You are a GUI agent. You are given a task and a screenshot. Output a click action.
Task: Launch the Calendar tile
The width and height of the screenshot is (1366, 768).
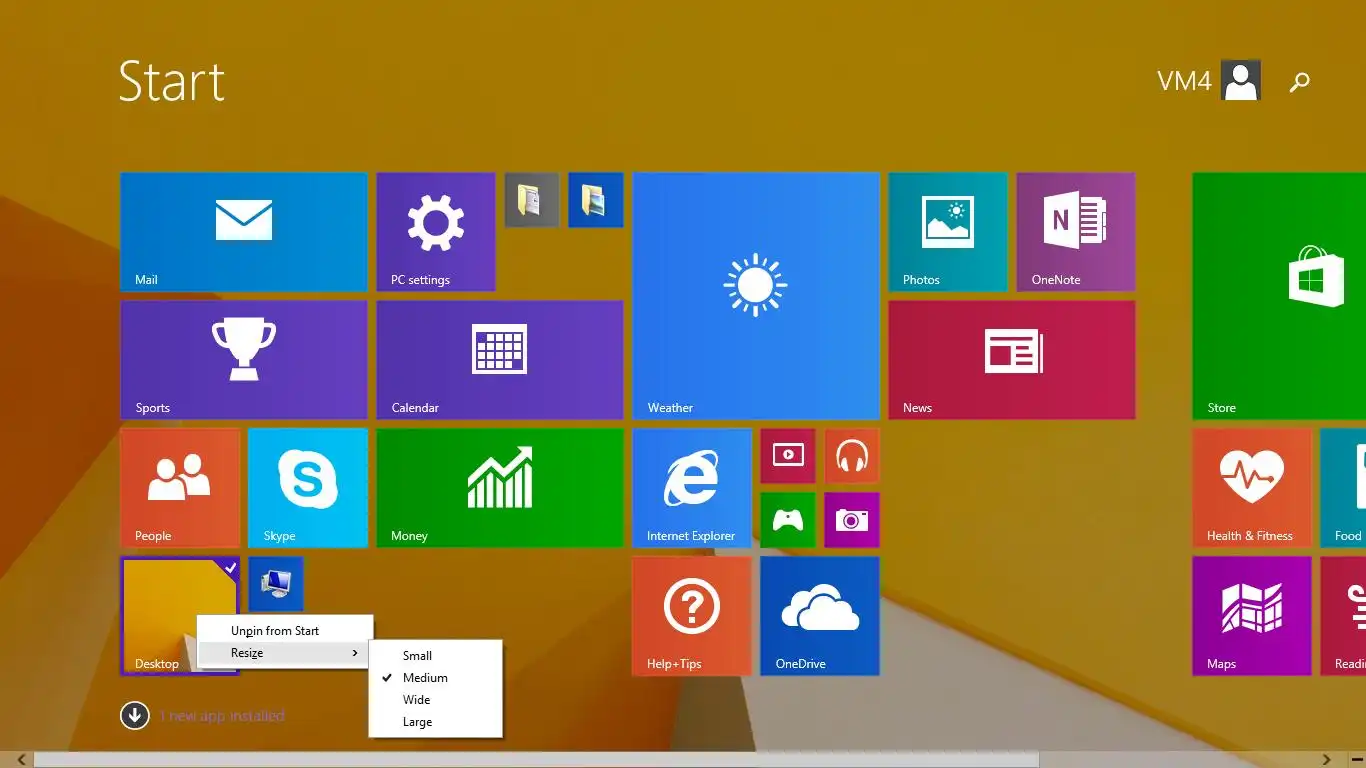click(500, 360)
